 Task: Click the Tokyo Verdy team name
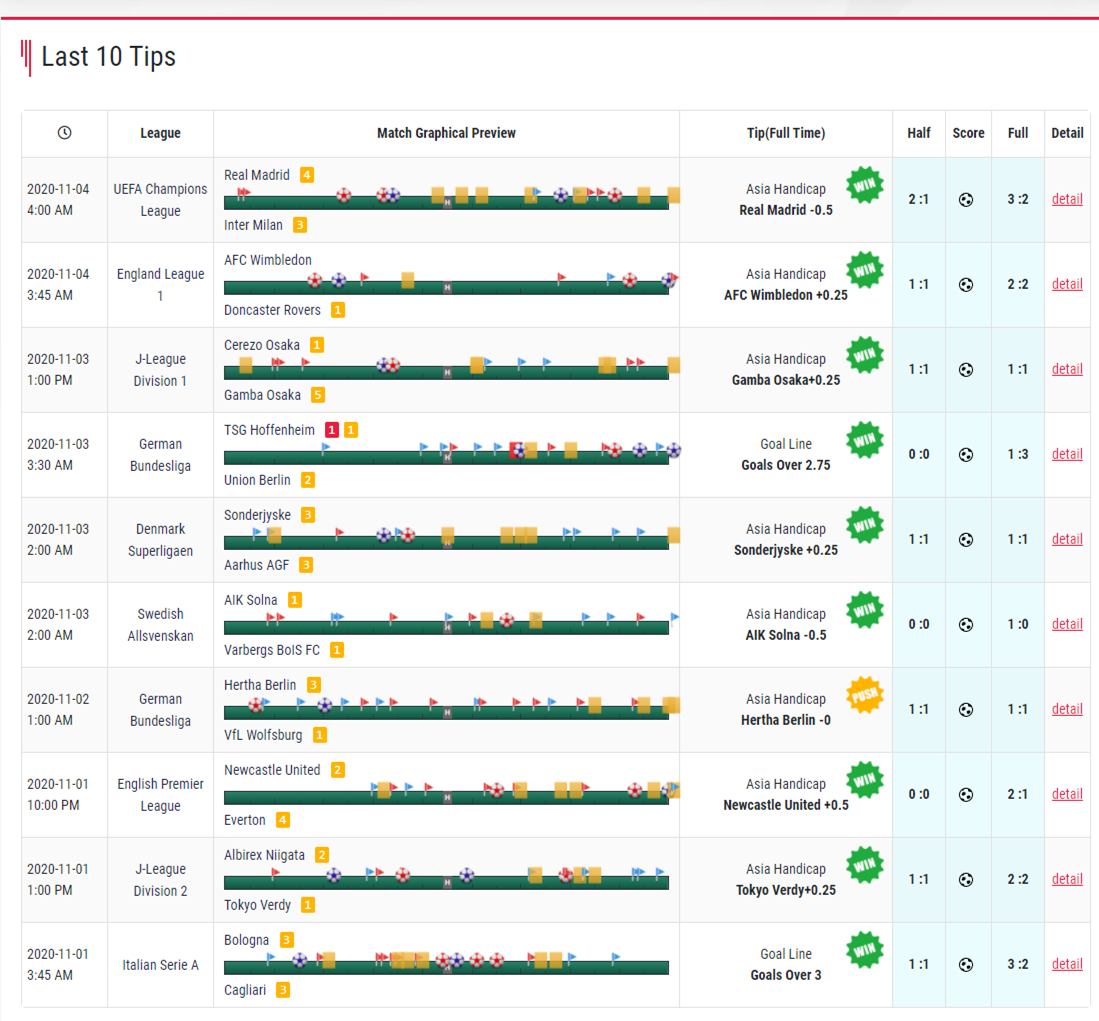click(x=257, y=905)
